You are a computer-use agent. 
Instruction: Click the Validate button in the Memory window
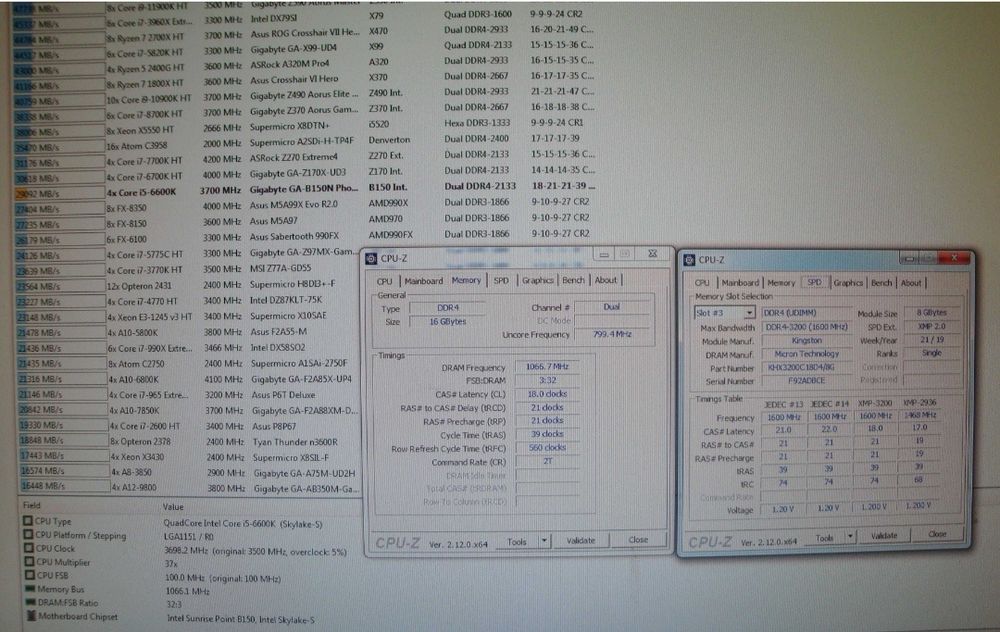tap(580, 541)
